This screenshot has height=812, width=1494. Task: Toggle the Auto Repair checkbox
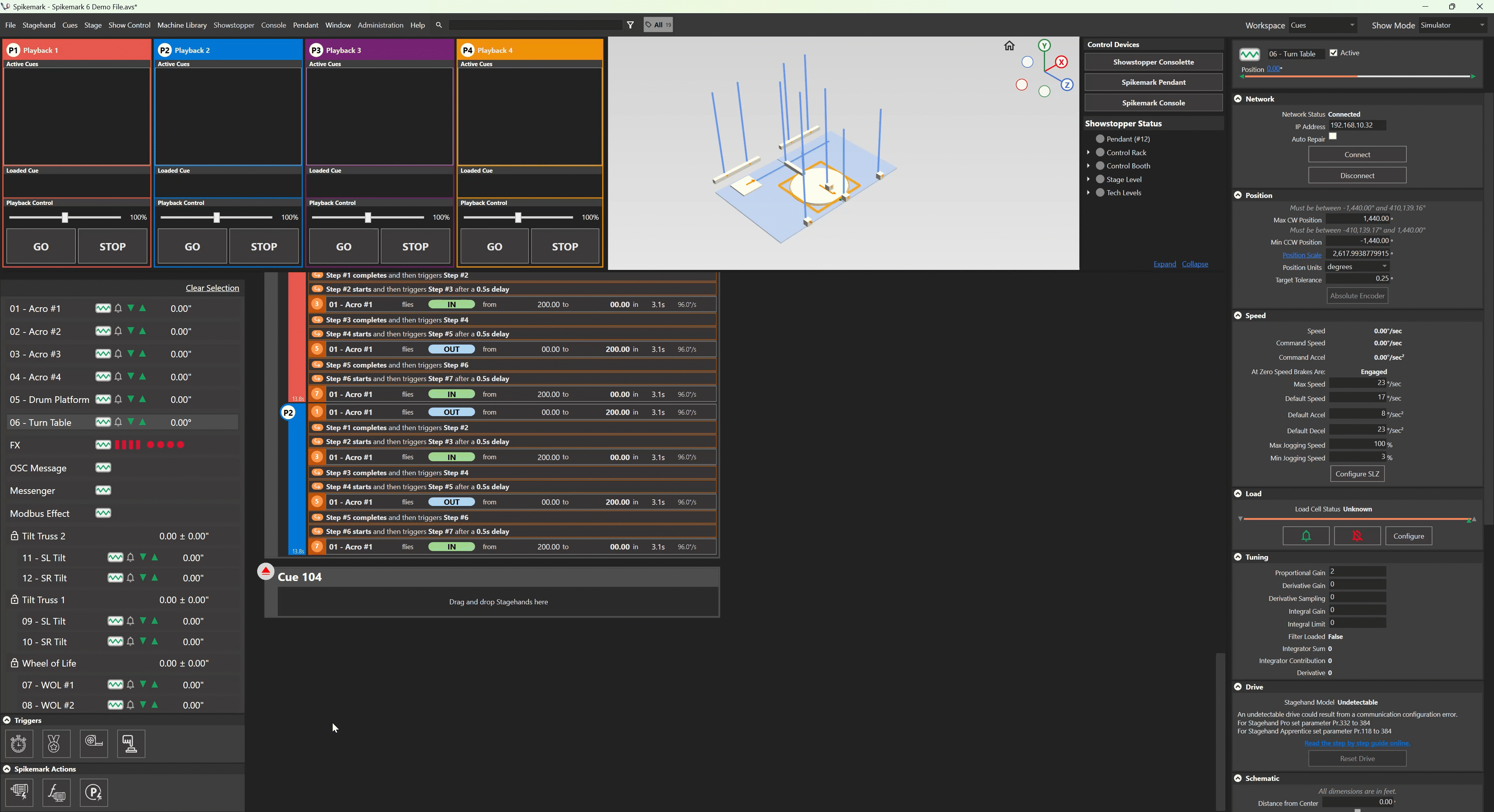[x=1333, y=136]
